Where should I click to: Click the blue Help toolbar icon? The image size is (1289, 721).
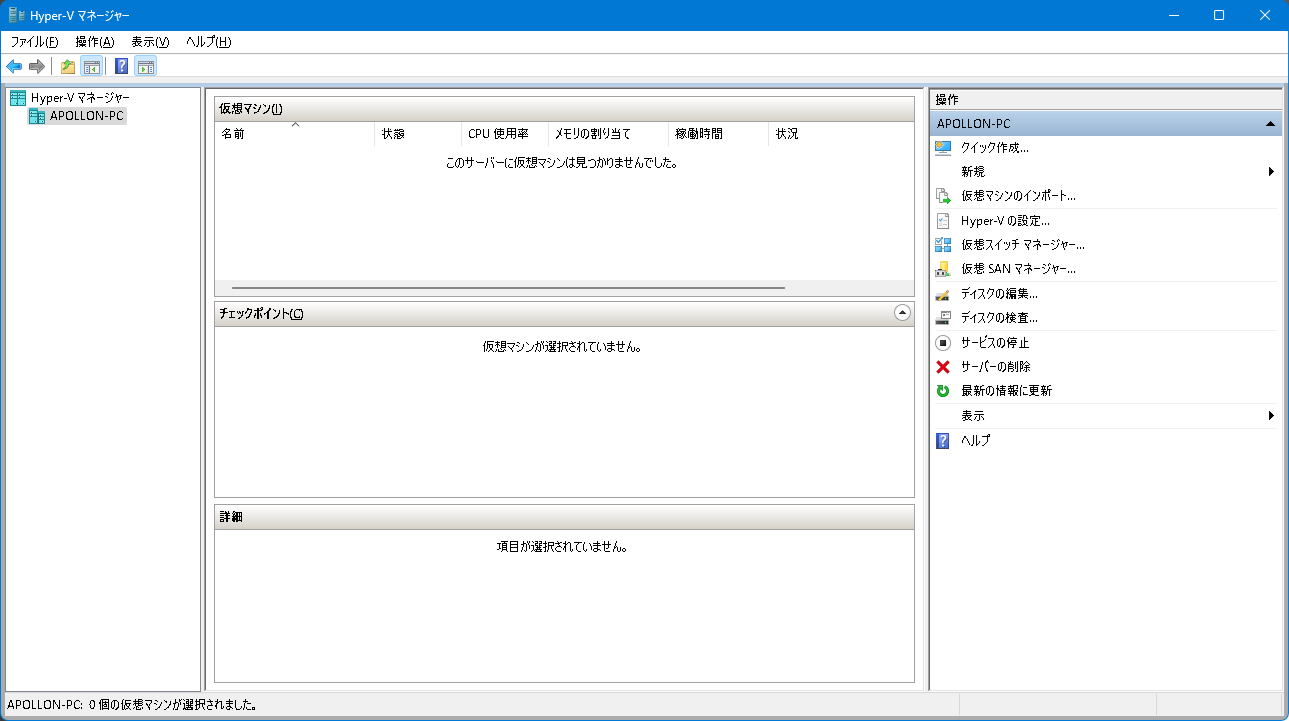pyautogui.click(x=122, y=67)
